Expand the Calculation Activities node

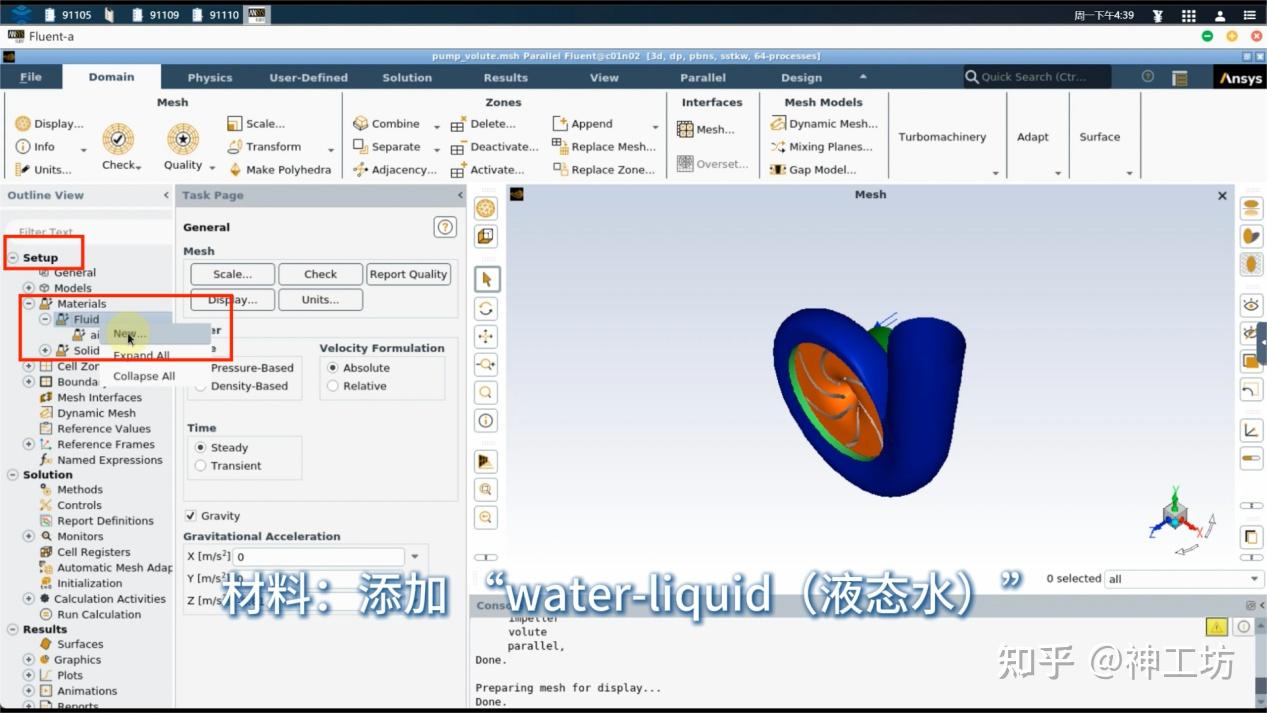coord(29,599)
